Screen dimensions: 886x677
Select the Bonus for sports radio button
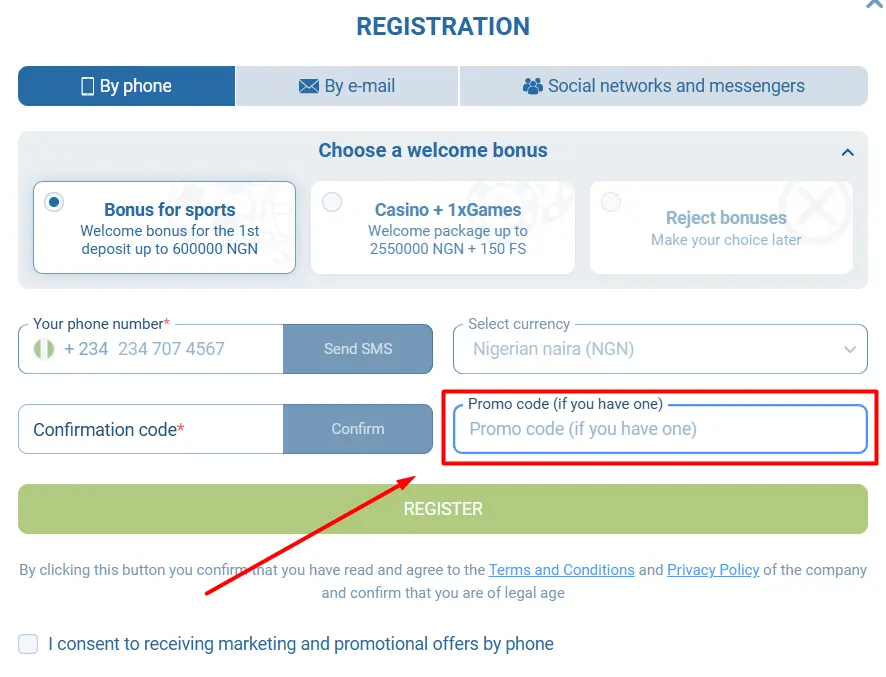[x=54, y=202]
